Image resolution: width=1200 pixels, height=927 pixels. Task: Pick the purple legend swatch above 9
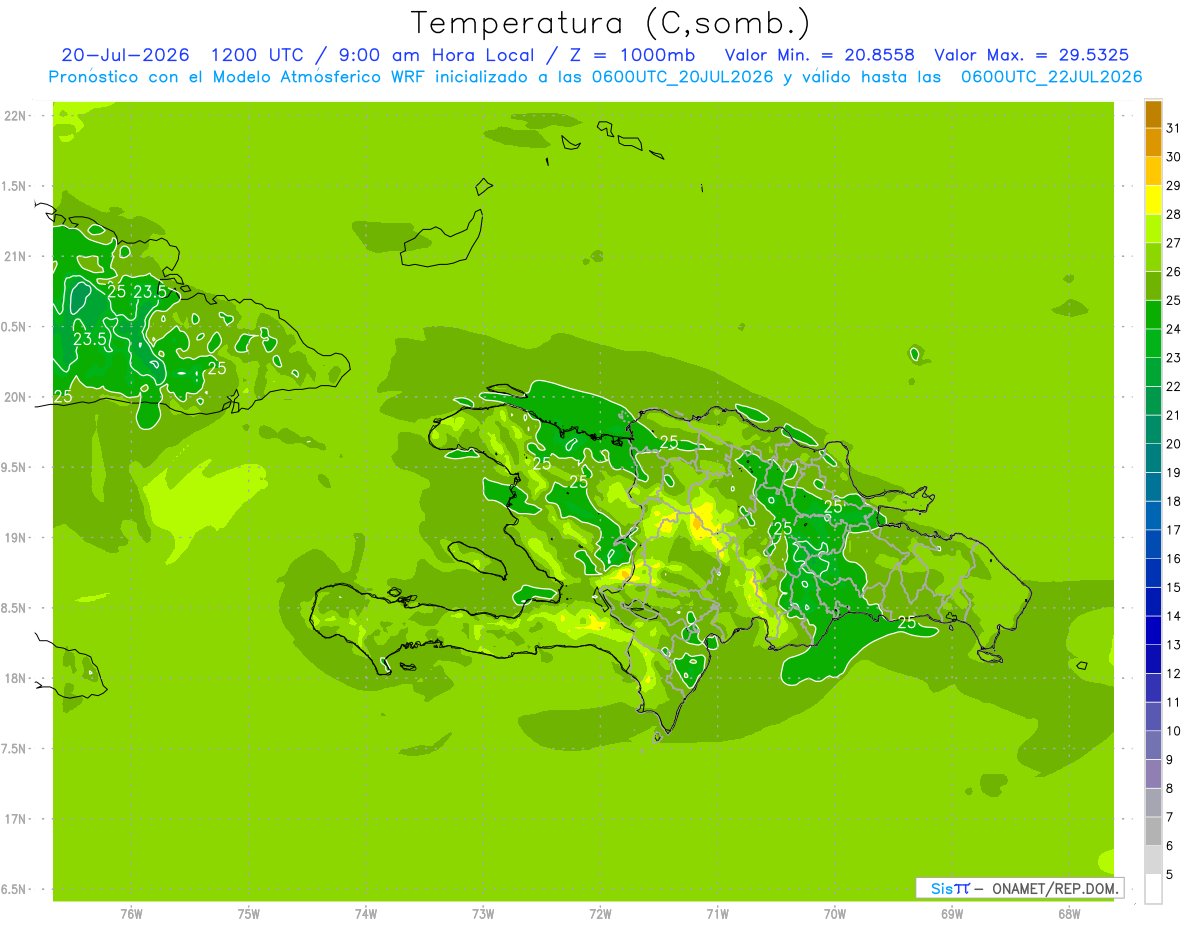click(1153, 745)
